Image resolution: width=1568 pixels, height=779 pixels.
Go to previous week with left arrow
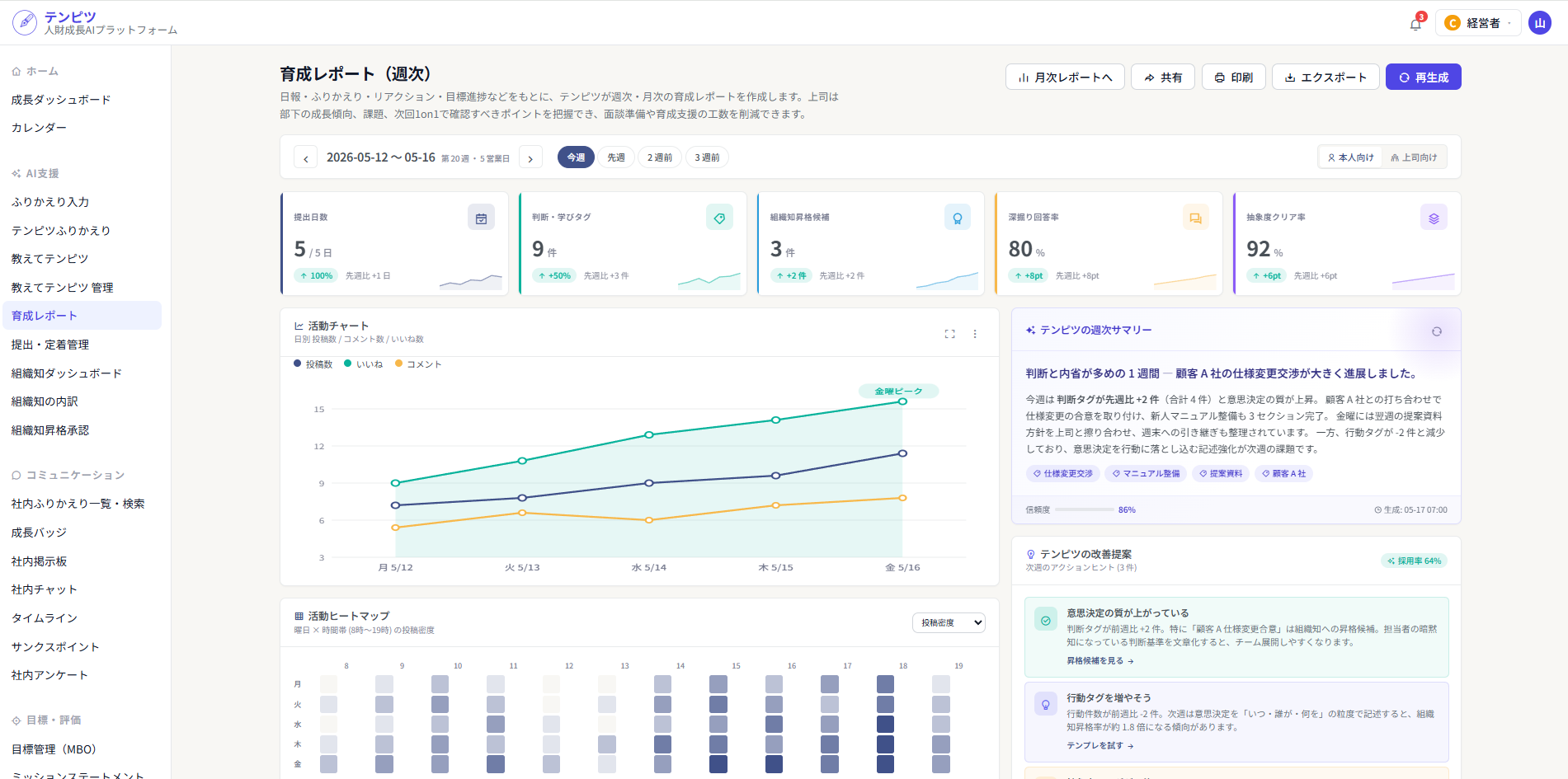[x=306, y=157]
